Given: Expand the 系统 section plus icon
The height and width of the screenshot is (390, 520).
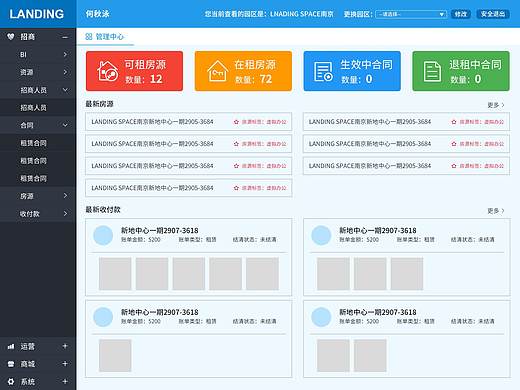Looking at the screenshot, I should point(65,381).
